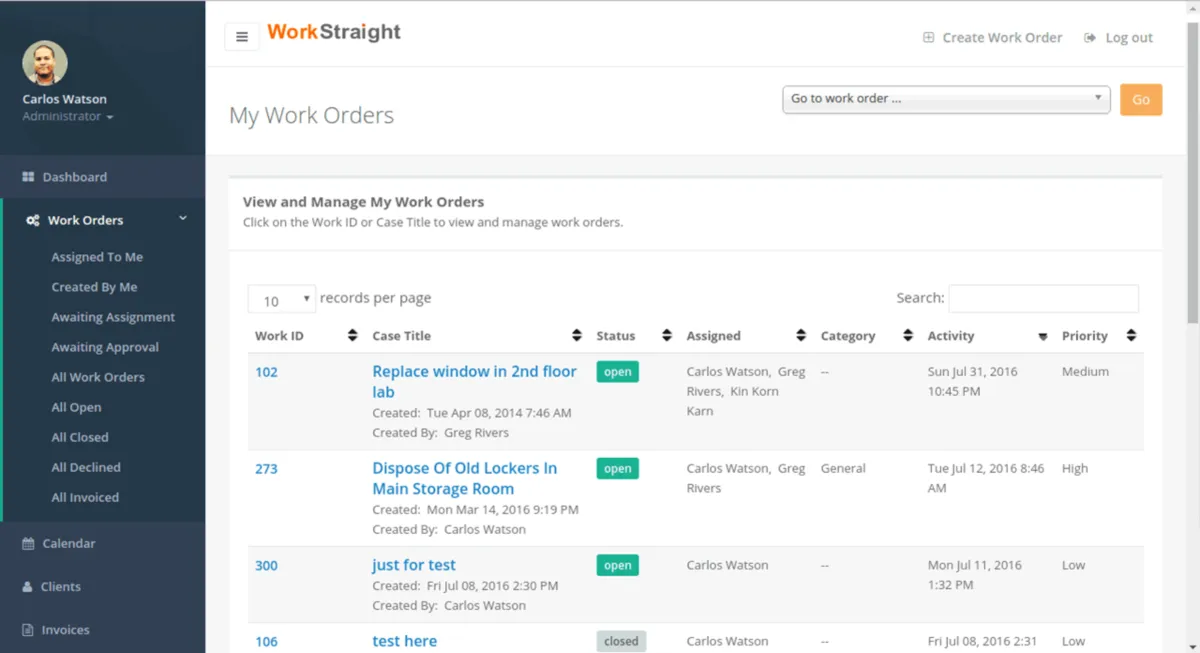Click 'Created By: Greg Rivers' text
1200x653 pixels.
click(x=440, y=433)
